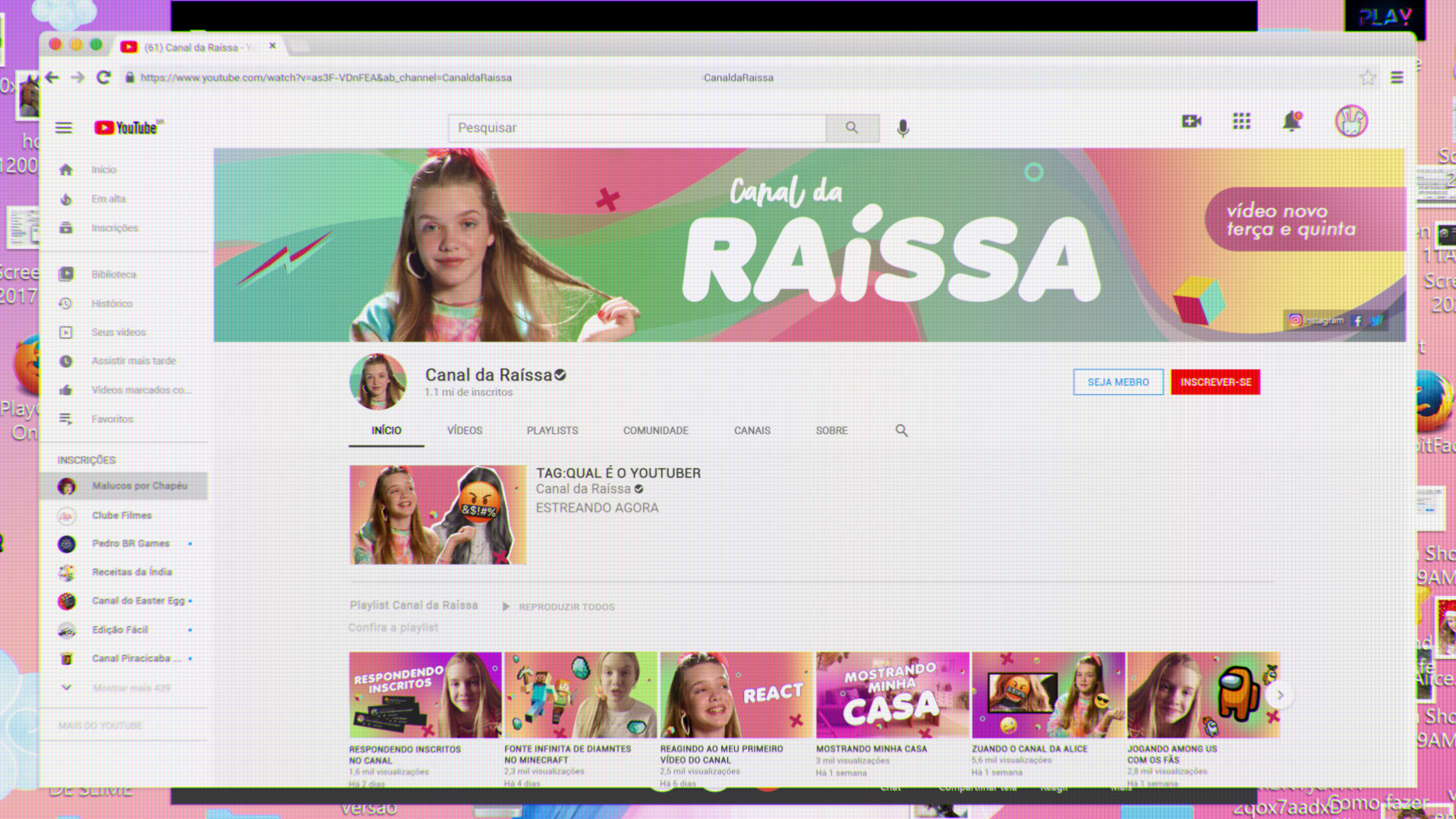This screenshot has height=819, width=1456.
Task: Activate voice search microphone
Action: 902,128
